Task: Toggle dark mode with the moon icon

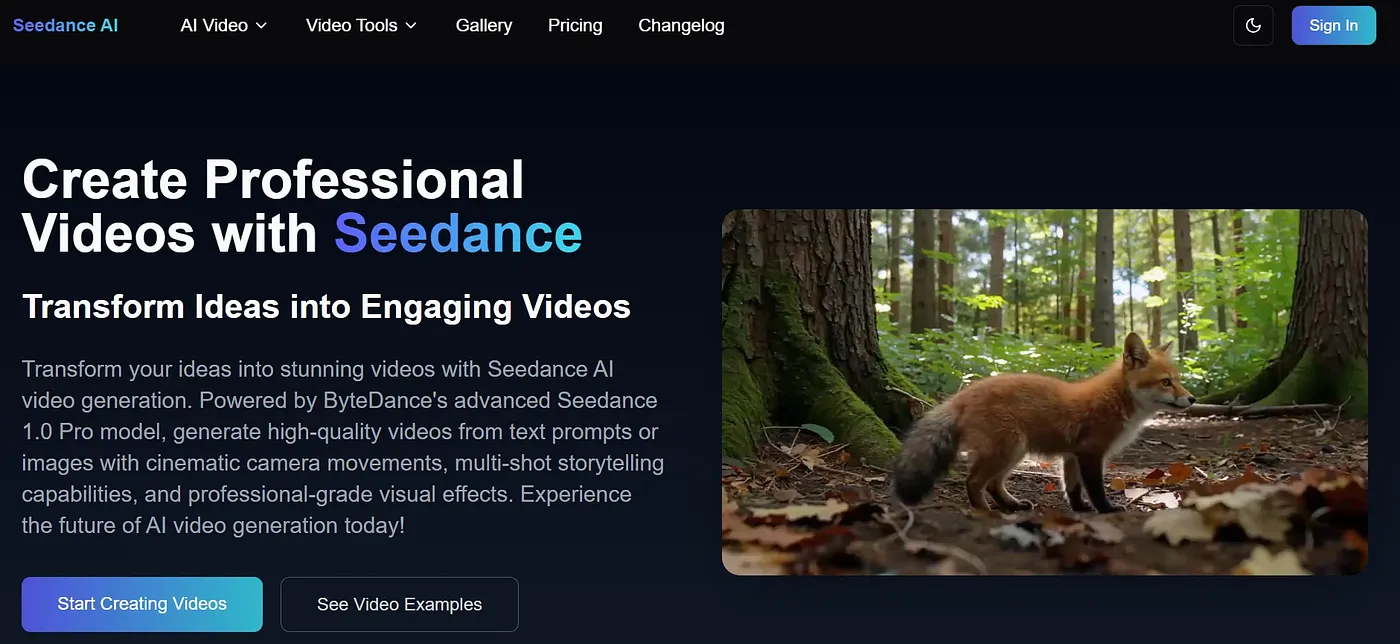Action: [1253, 25]
